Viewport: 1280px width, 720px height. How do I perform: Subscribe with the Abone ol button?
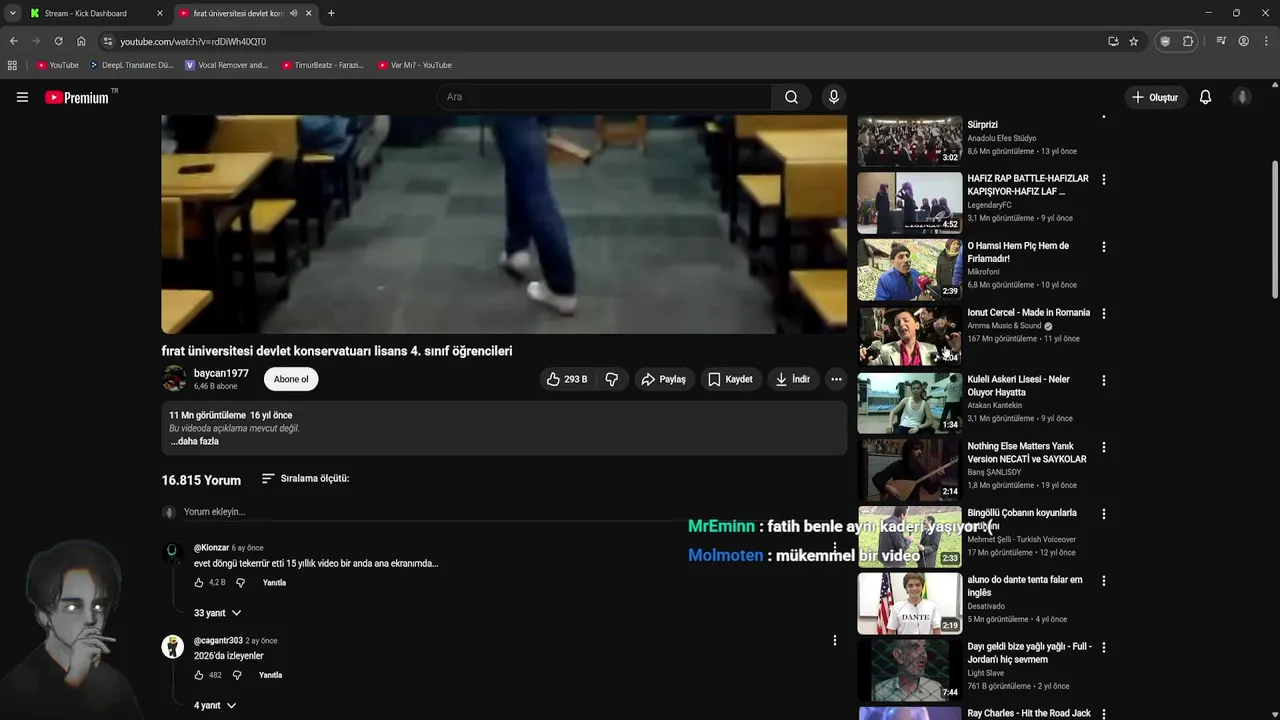click(x=291, y=379)
